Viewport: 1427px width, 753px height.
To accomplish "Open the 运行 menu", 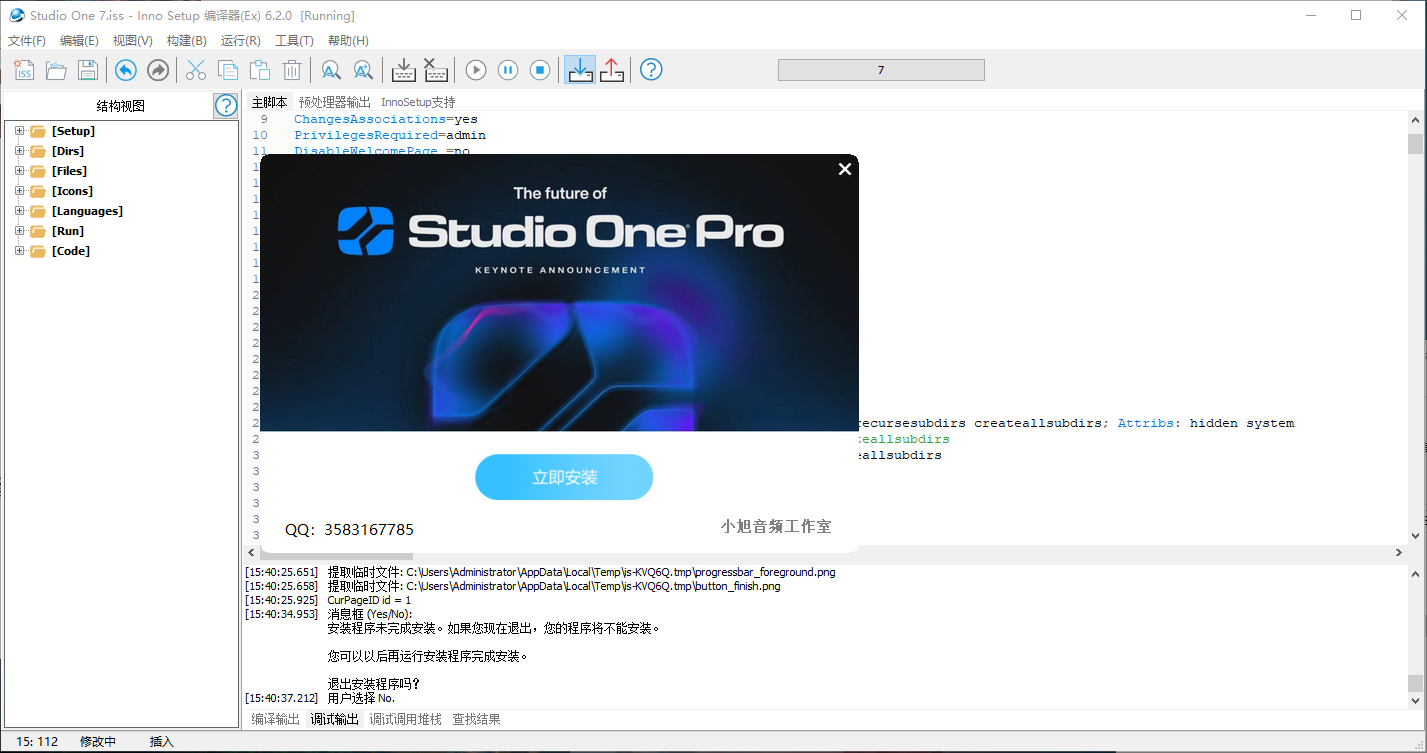I will [x=240, y=40].
